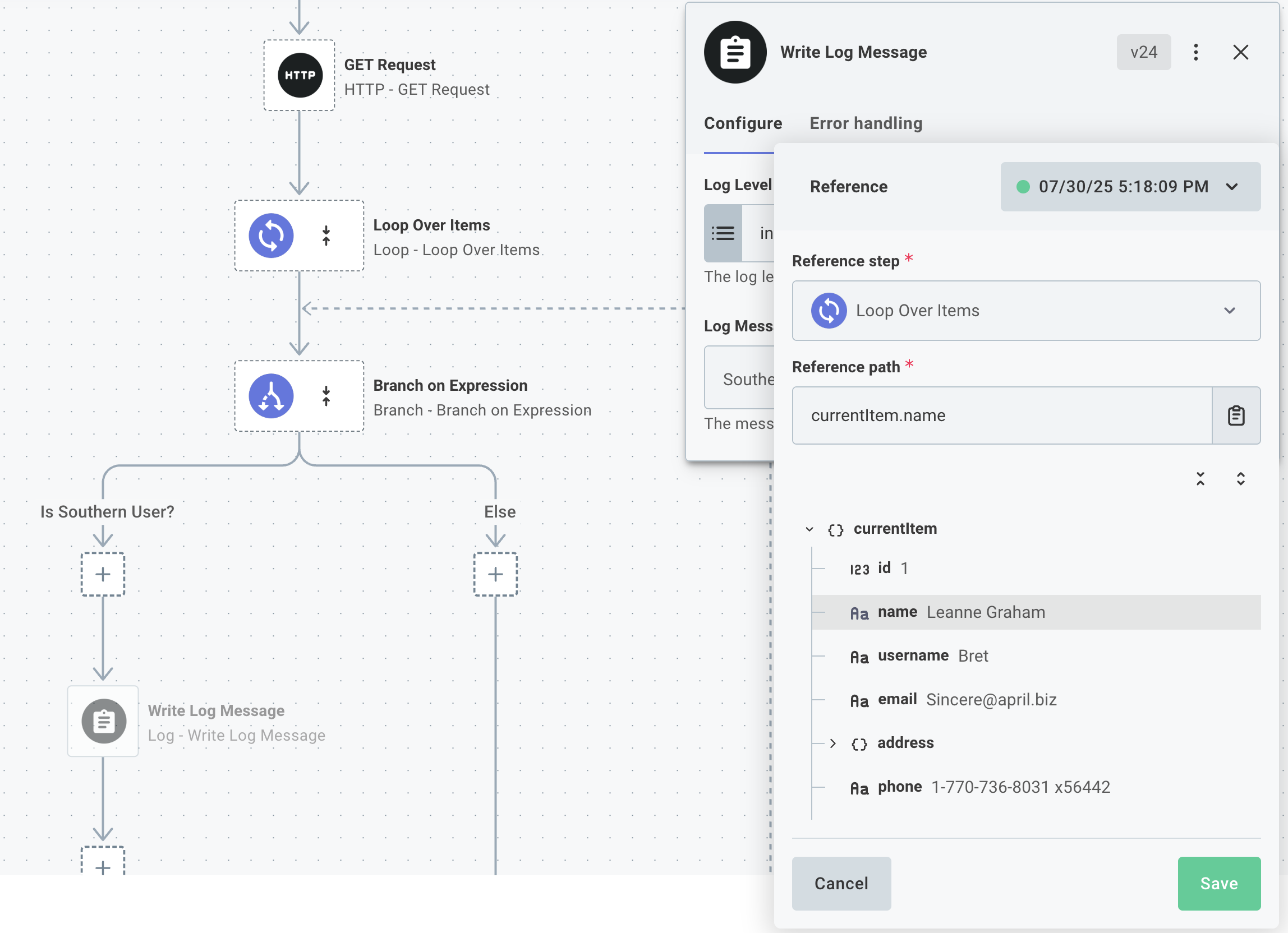Click the HTTP GET Request node icon

click(x=300, y=75)
